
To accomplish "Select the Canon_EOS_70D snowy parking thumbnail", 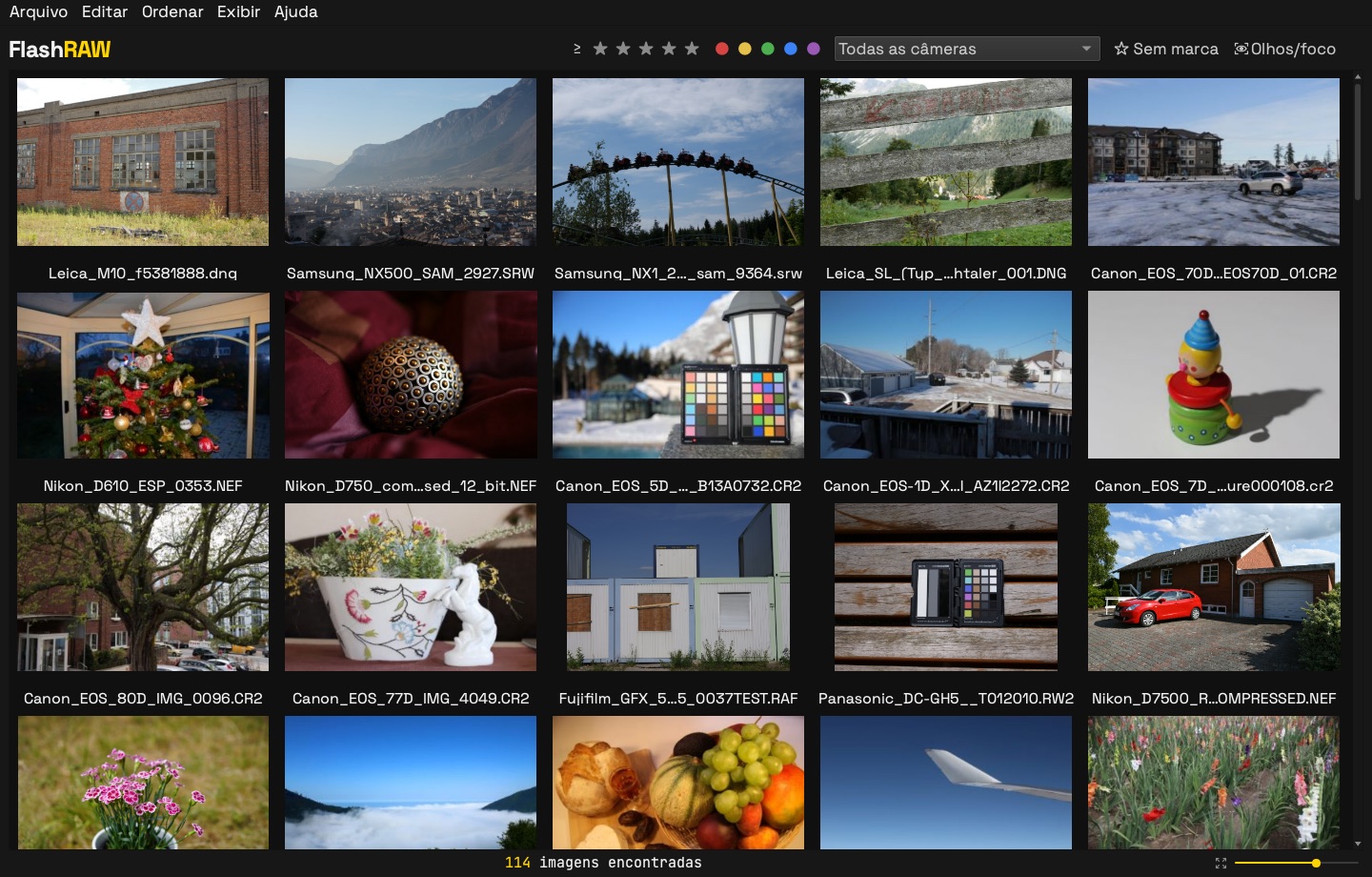I will click(1214, 162).
